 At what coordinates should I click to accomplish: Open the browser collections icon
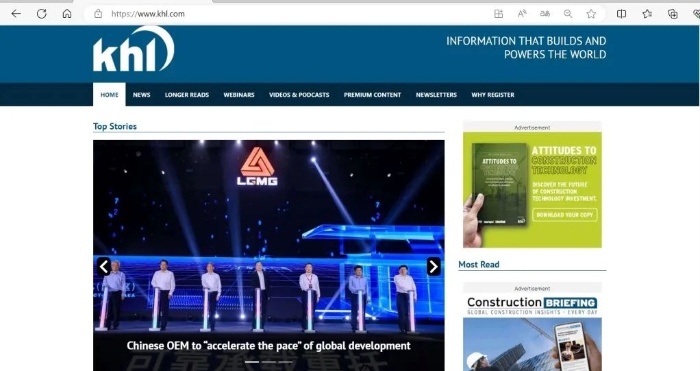pyautogui.click(x=672, y=14)
